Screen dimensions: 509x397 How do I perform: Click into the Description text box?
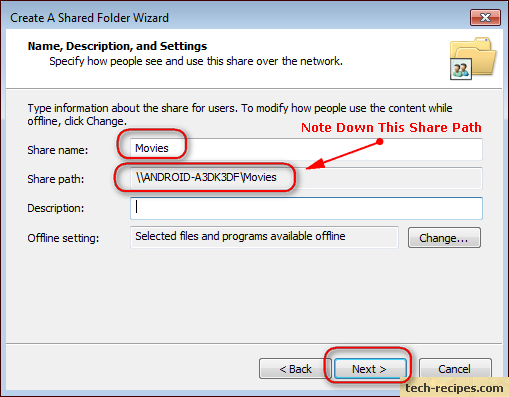pos(306,208)
